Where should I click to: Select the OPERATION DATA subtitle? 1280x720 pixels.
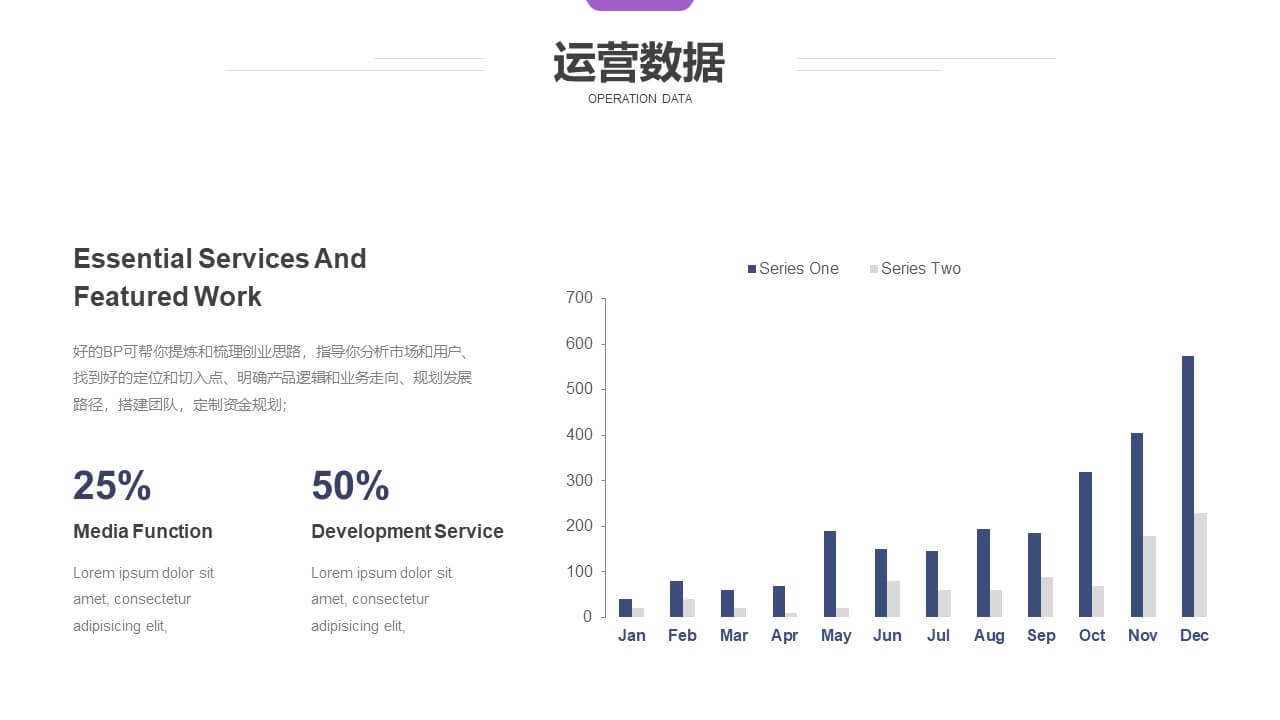640,99
